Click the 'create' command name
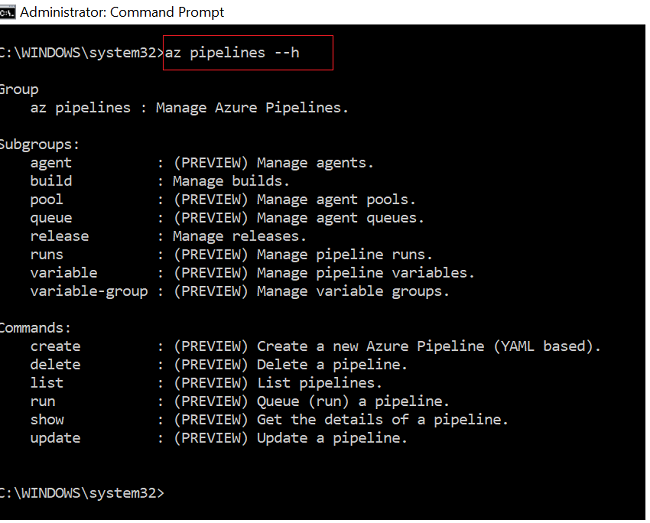The height and width of the screenshot is (523, 650). click(x=55, y=346)
